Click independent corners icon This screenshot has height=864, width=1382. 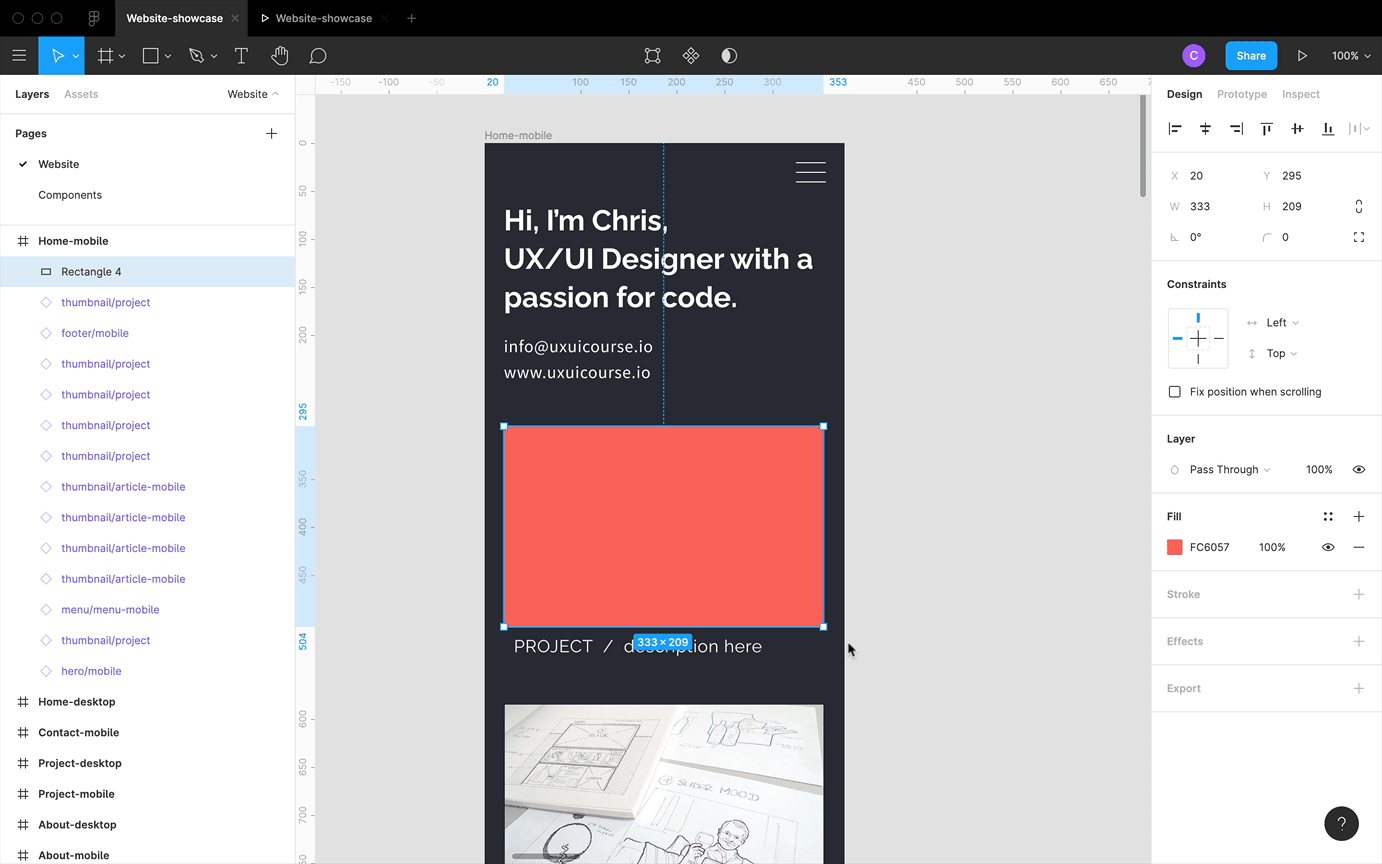coord(1359,237)
